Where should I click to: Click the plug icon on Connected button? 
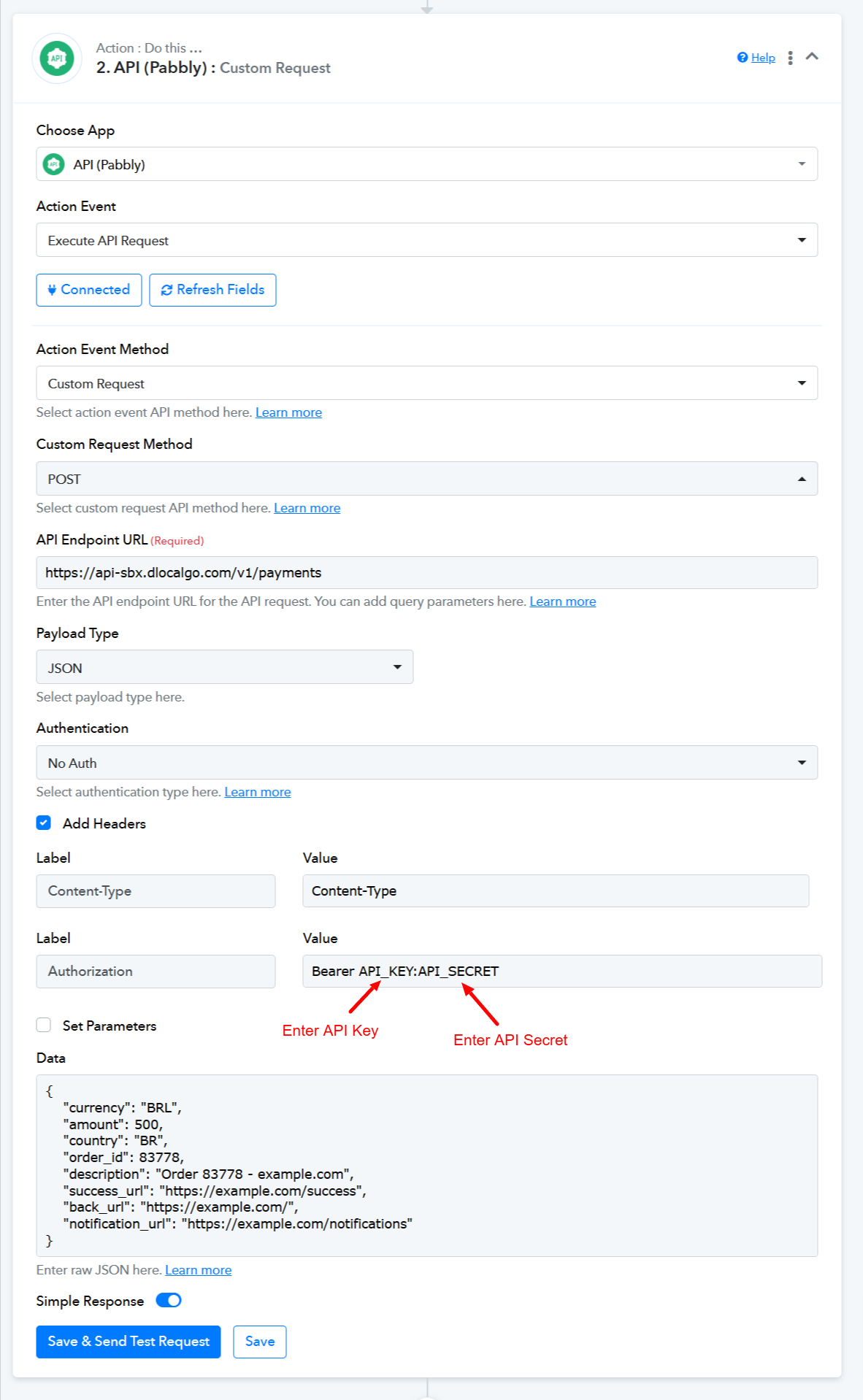tap(52, 290)
